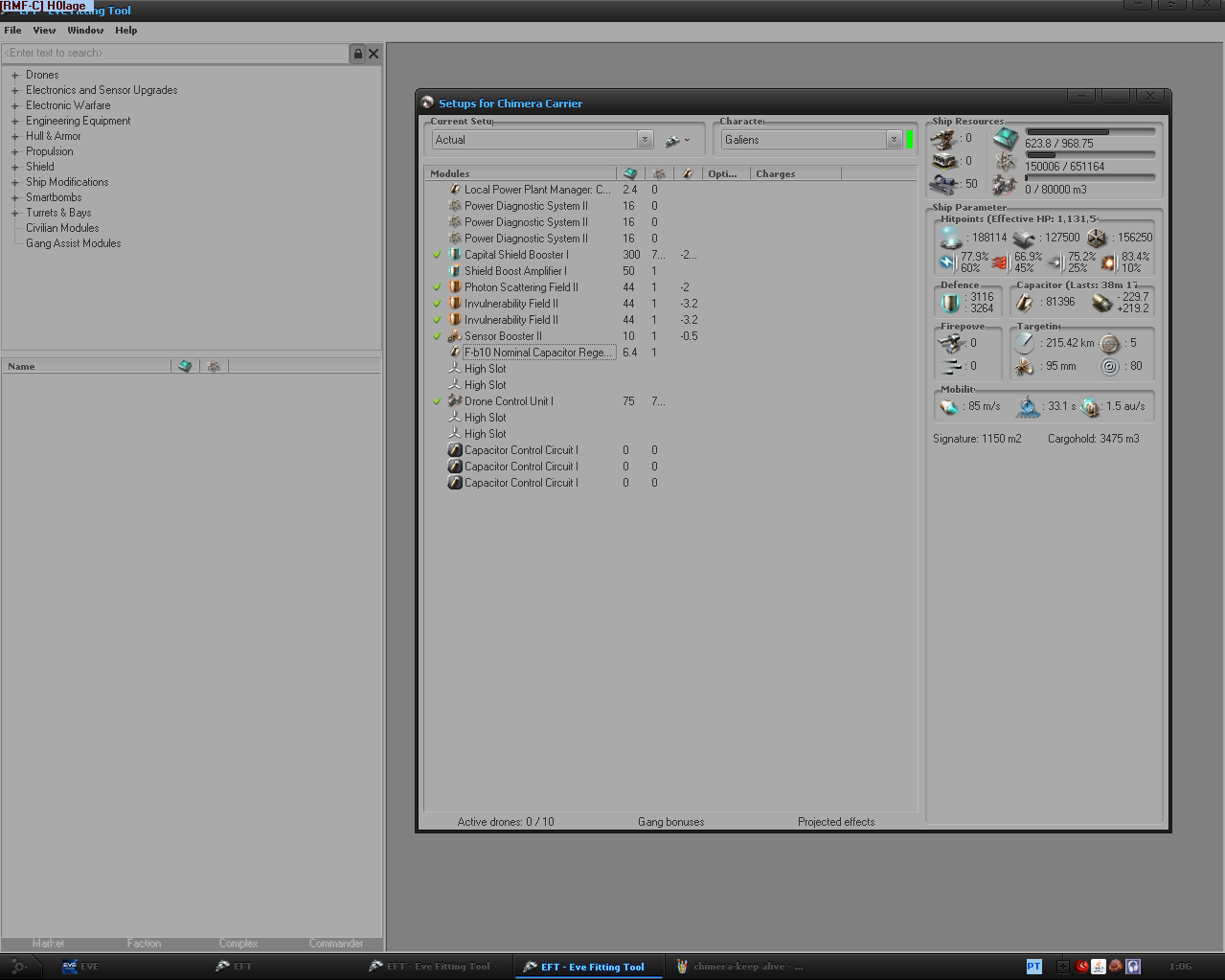This screenshot has height=980, width=1225.
Task: Sort by the Charges column header
Action: pos(796,173)
